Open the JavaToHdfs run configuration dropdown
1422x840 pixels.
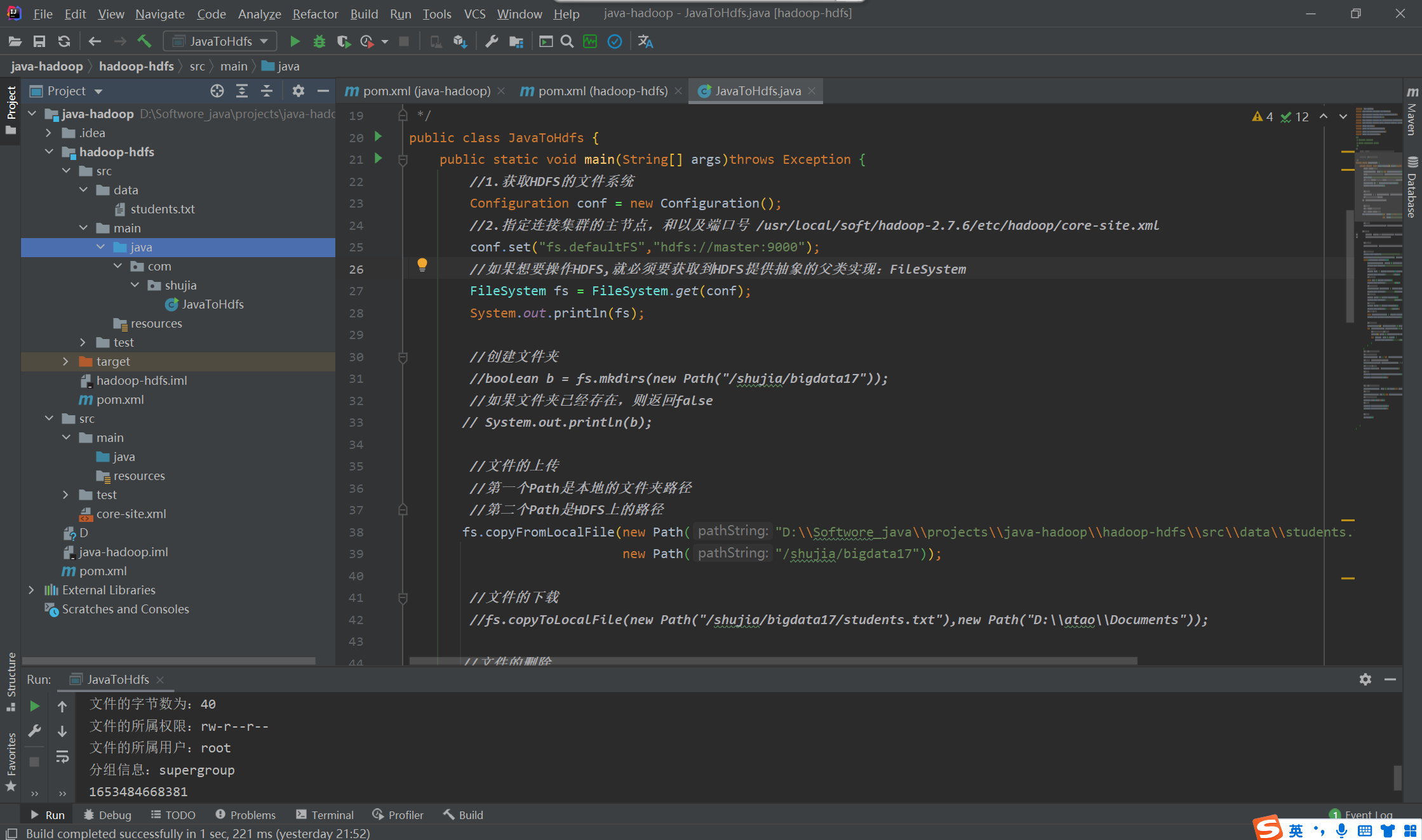(220, 41)
